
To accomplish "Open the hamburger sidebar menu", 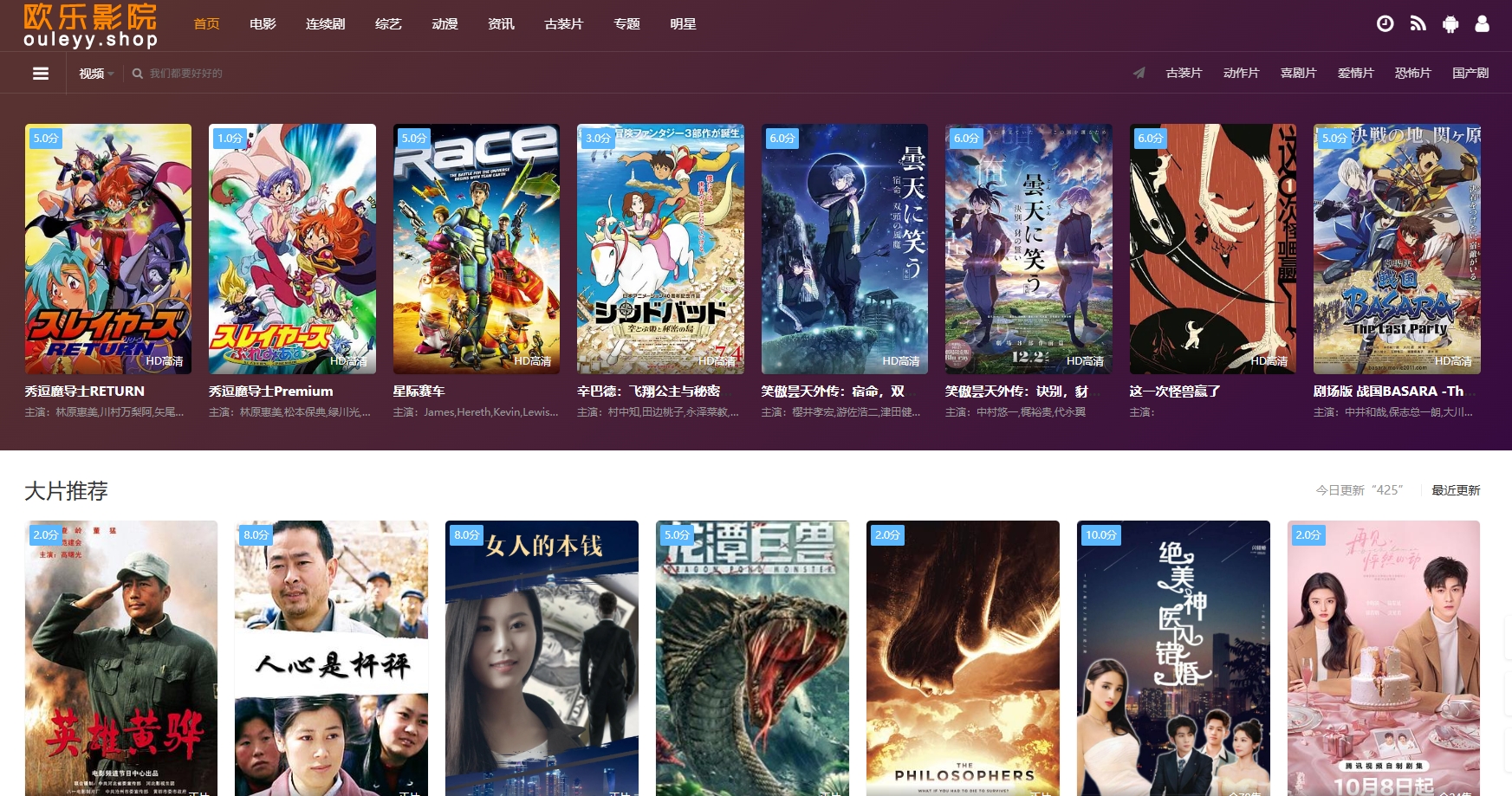I will (40, 73).
